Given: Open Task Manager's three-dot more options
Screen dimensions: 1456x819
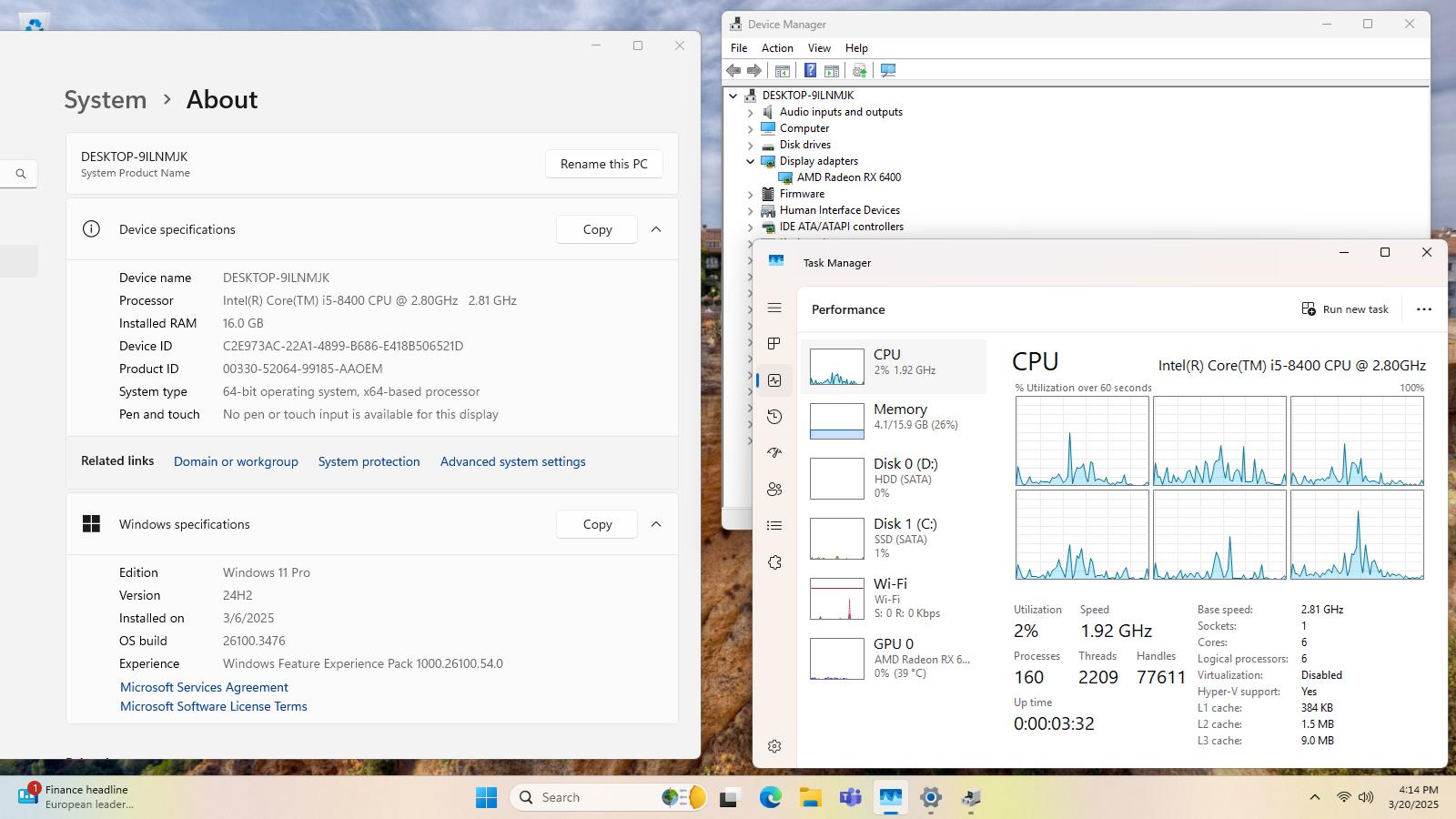Looking at the screenshot, I should click(x=1424, y=309).
